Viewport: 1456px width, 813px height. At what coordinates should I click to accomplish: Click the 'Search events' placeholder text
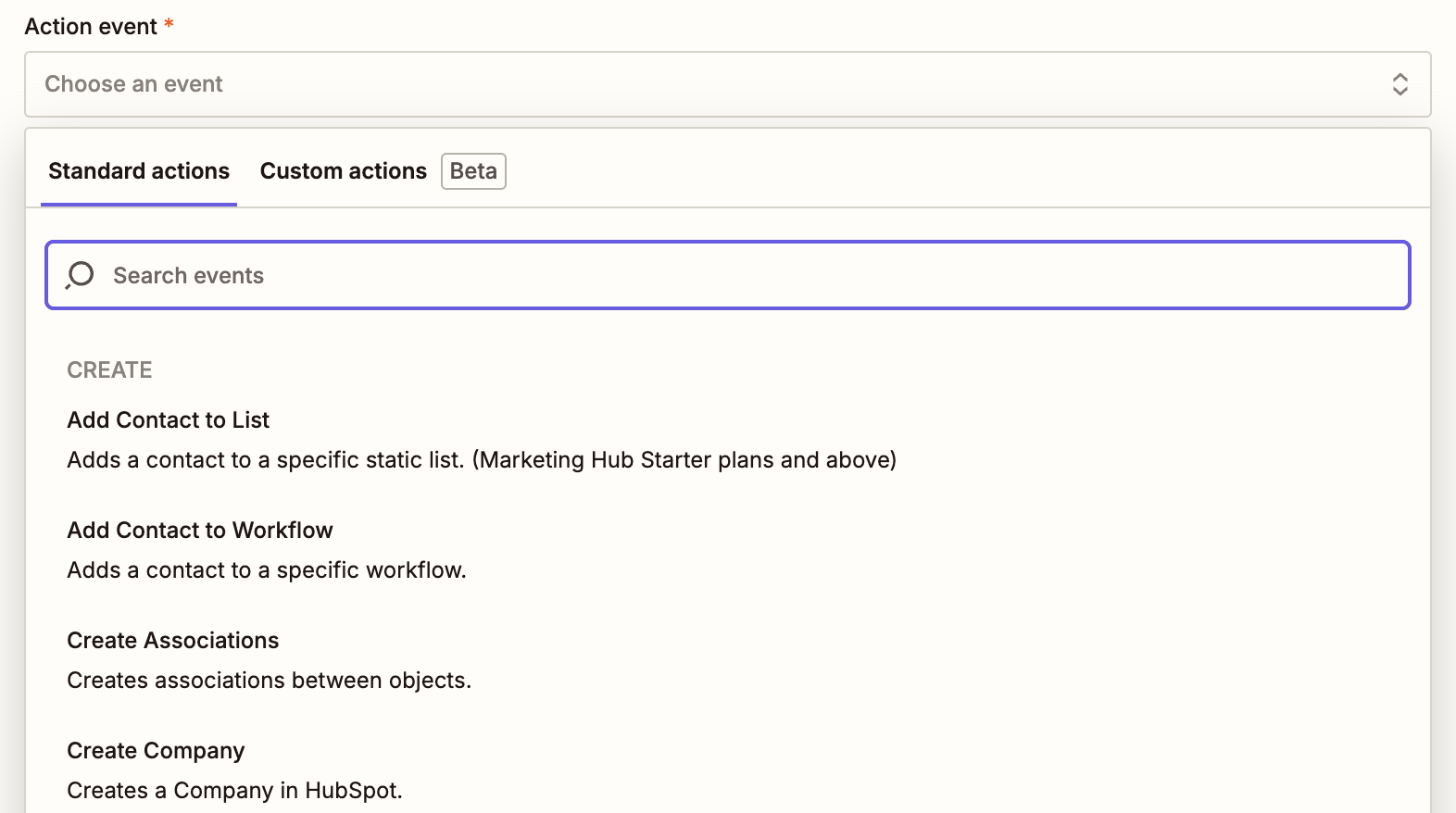(x=188, y=276)
